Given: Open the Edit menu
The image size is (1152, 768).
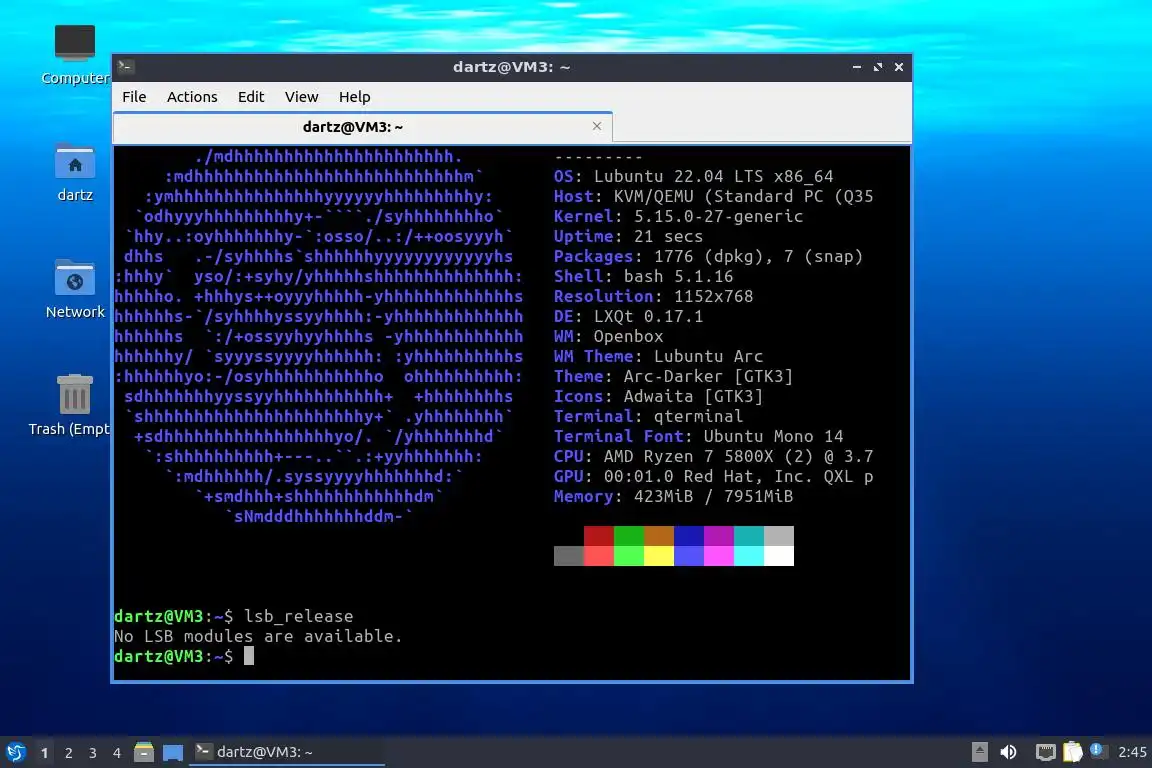Looking at the screenshot, I should (251, 97).
